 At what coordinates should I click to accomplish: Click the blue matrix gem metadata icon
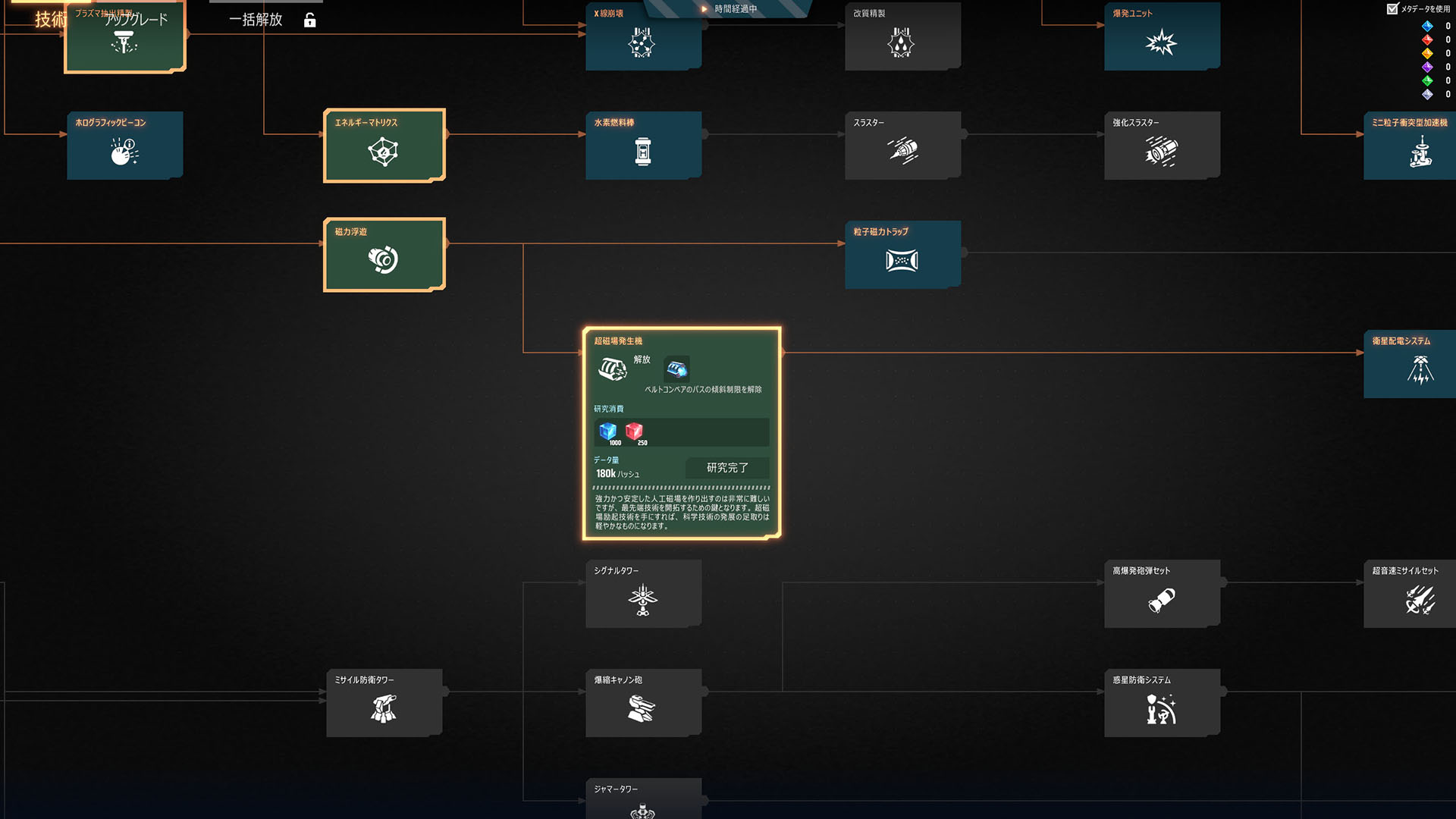click(1427, 26)
